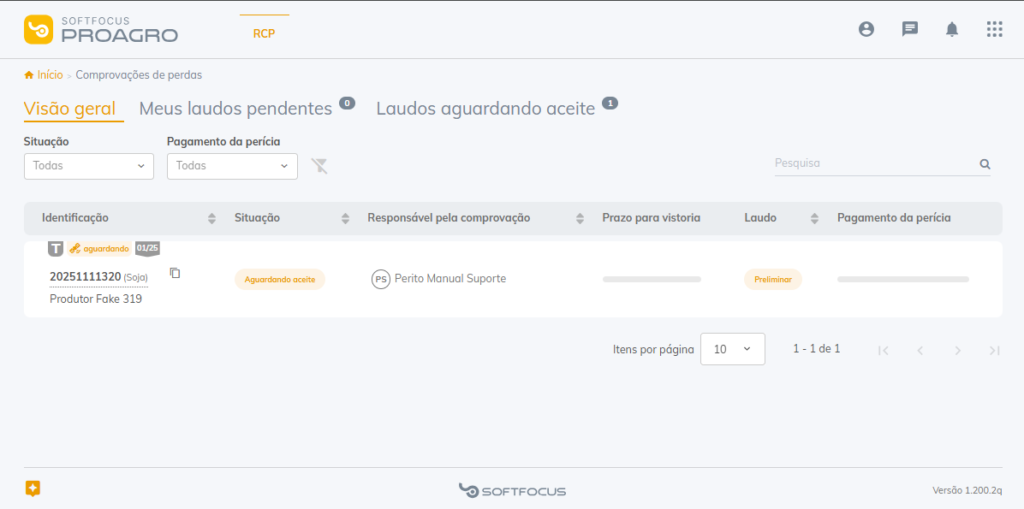1024x509 pixels.
Task: Copy identification number 20251111320
Action: click(175, 273)
